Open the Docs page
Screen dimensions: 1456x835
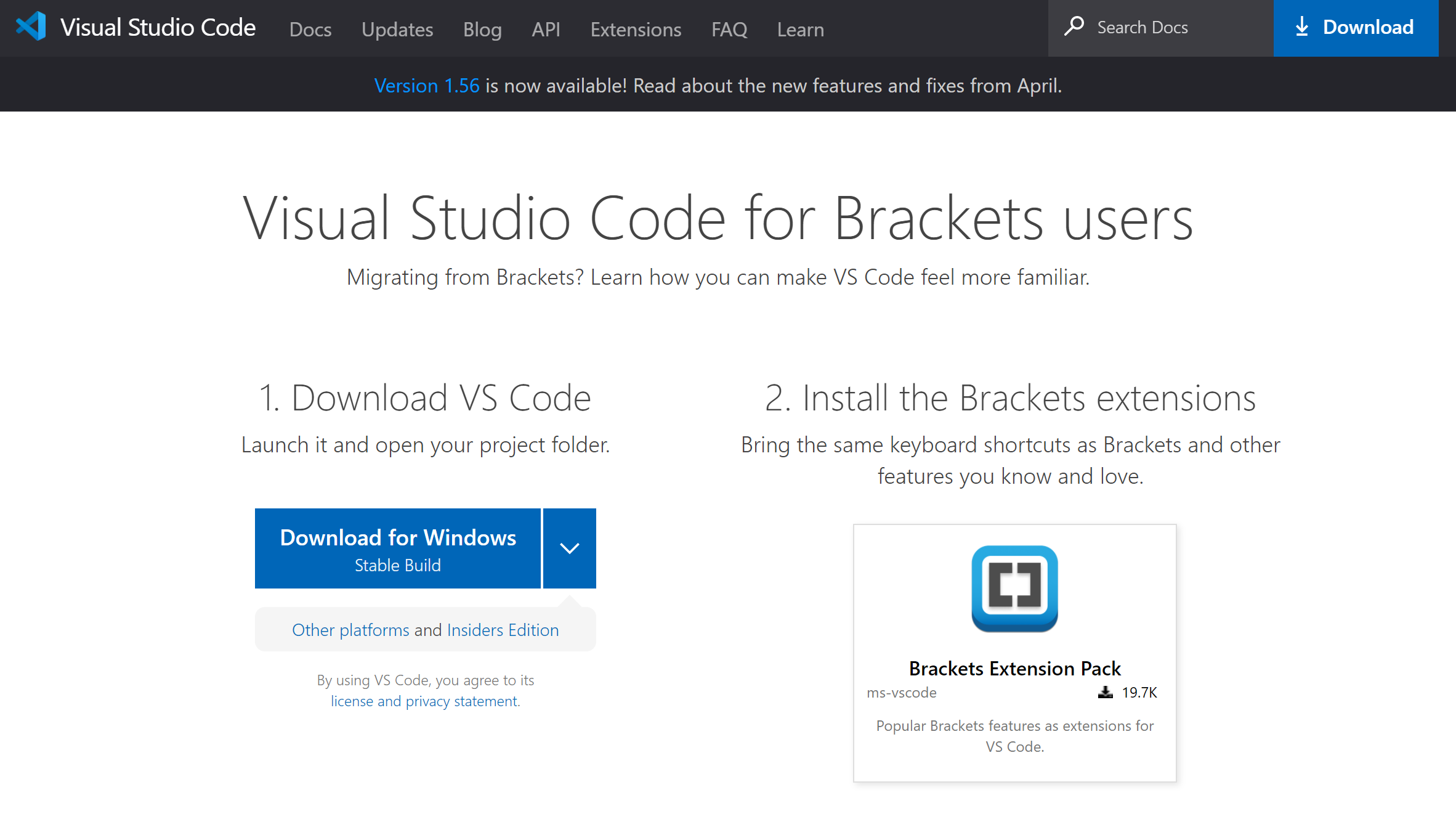pyautogui.click(x=310, y=29)
